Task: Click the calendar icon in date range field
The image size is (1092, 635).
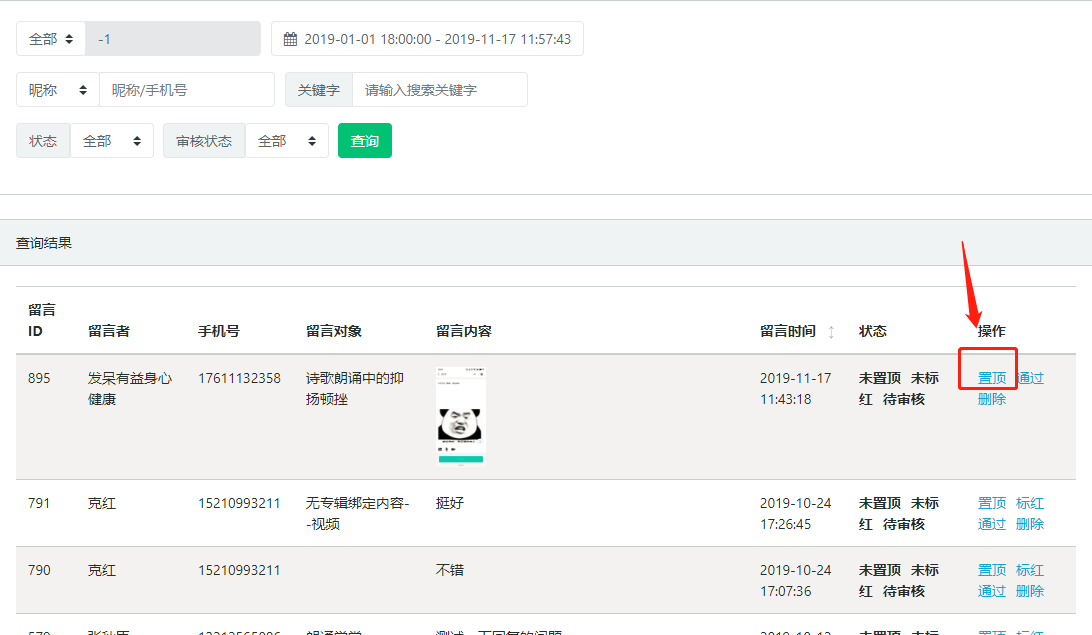Action: [x=290, y=39]
